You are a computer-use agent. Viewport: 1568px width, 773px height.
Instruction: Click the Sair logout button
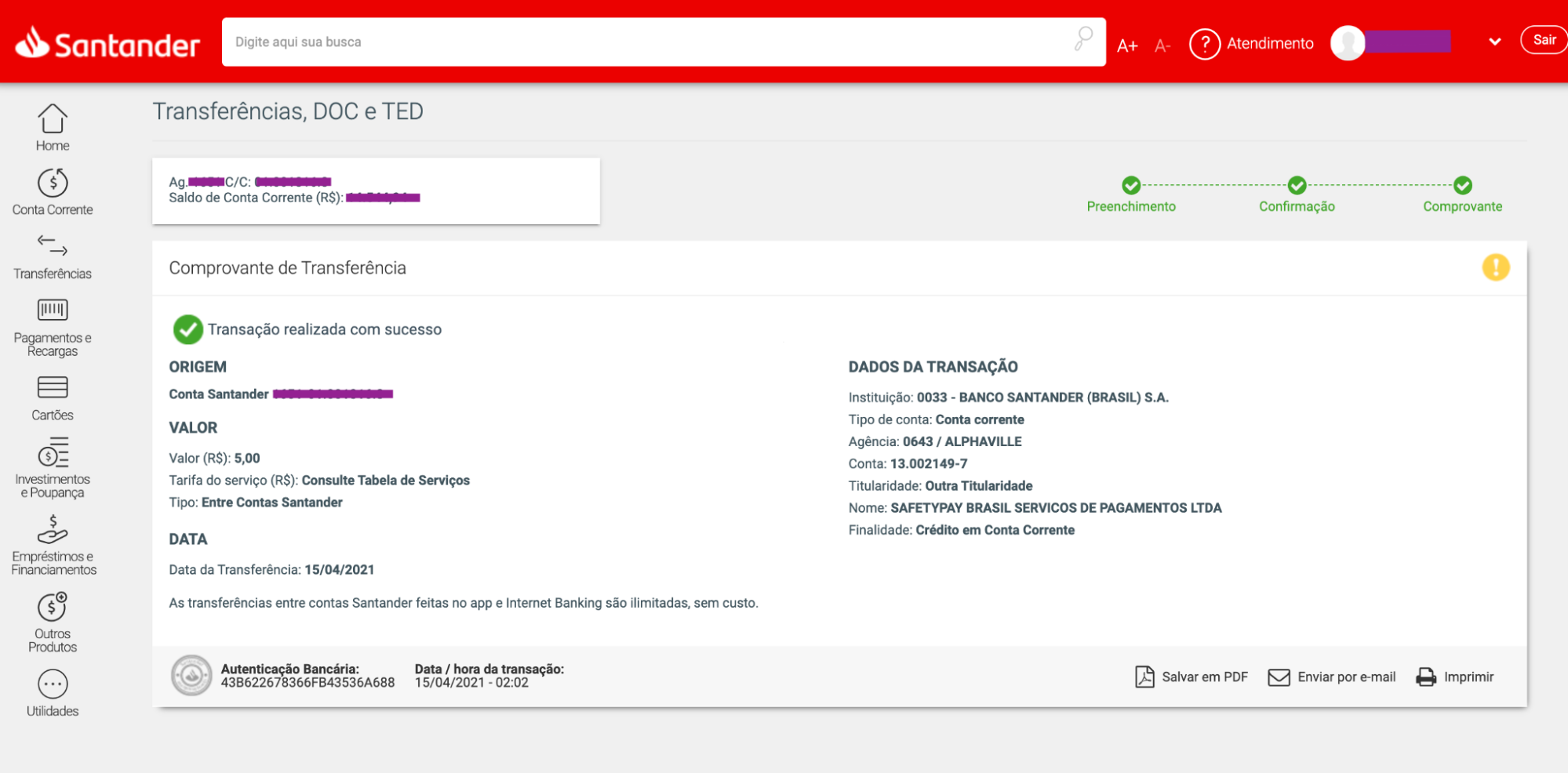pyautogui.click(x=1543, y=40)
